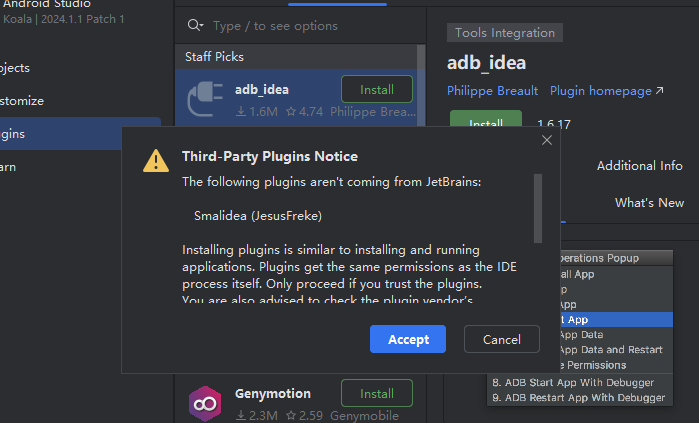Click the adb_idea plug icon
699x423 pixels.
tap(205, 99)
